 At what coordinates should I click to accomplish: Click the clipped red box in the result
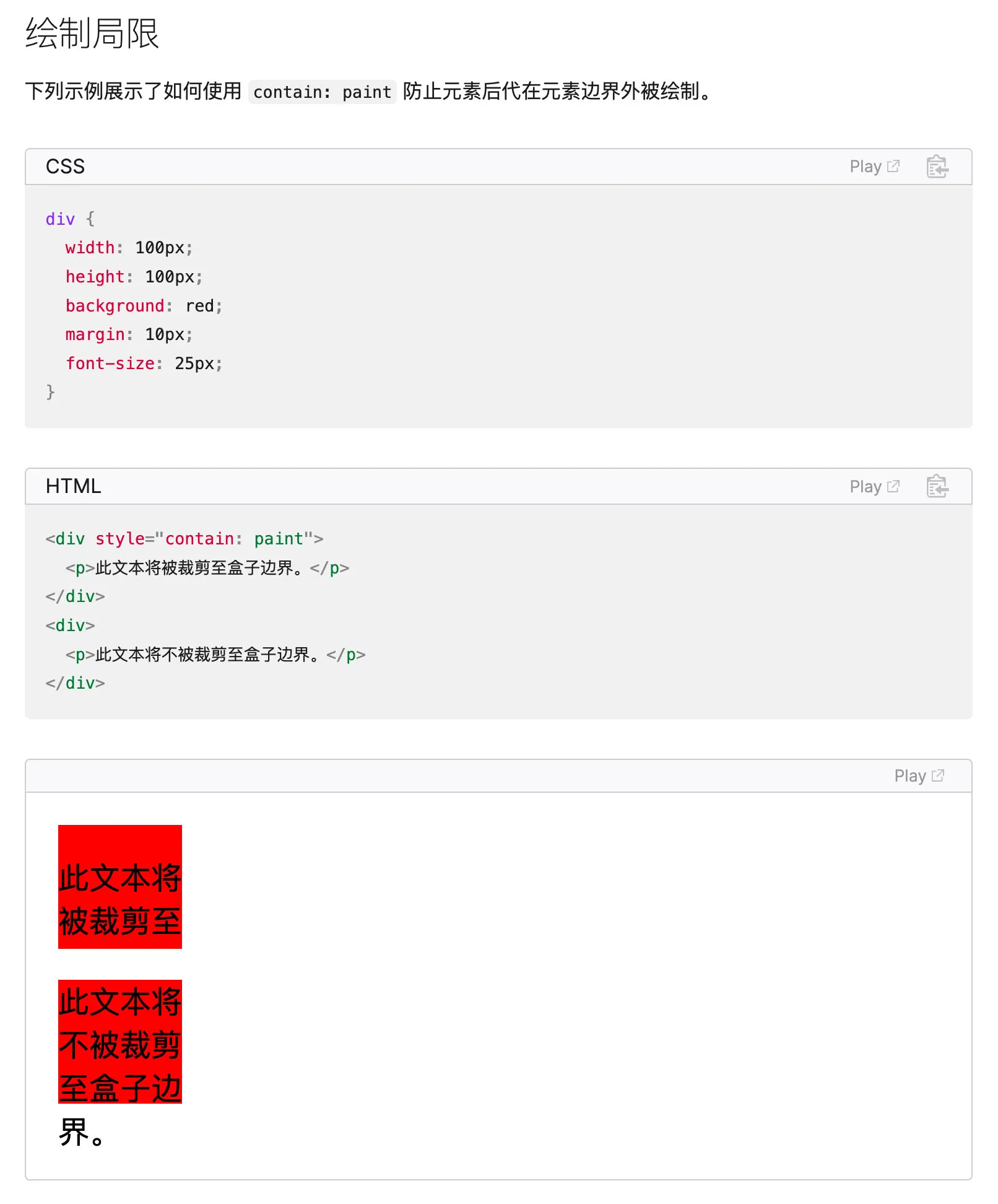tap(119, 886)
